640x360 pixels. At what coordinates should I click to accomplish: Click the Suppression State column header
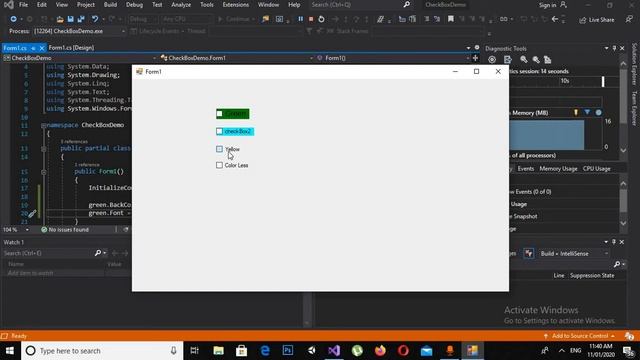592,276
